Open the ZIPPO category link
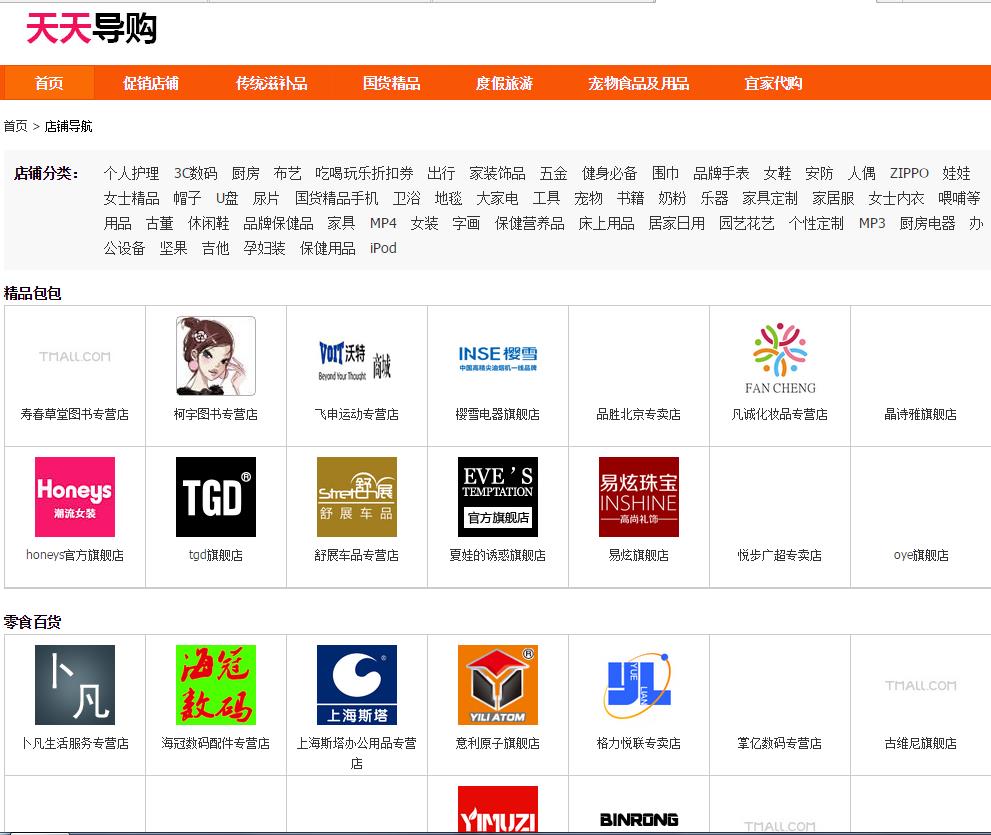991x835 pixels. 909,173
